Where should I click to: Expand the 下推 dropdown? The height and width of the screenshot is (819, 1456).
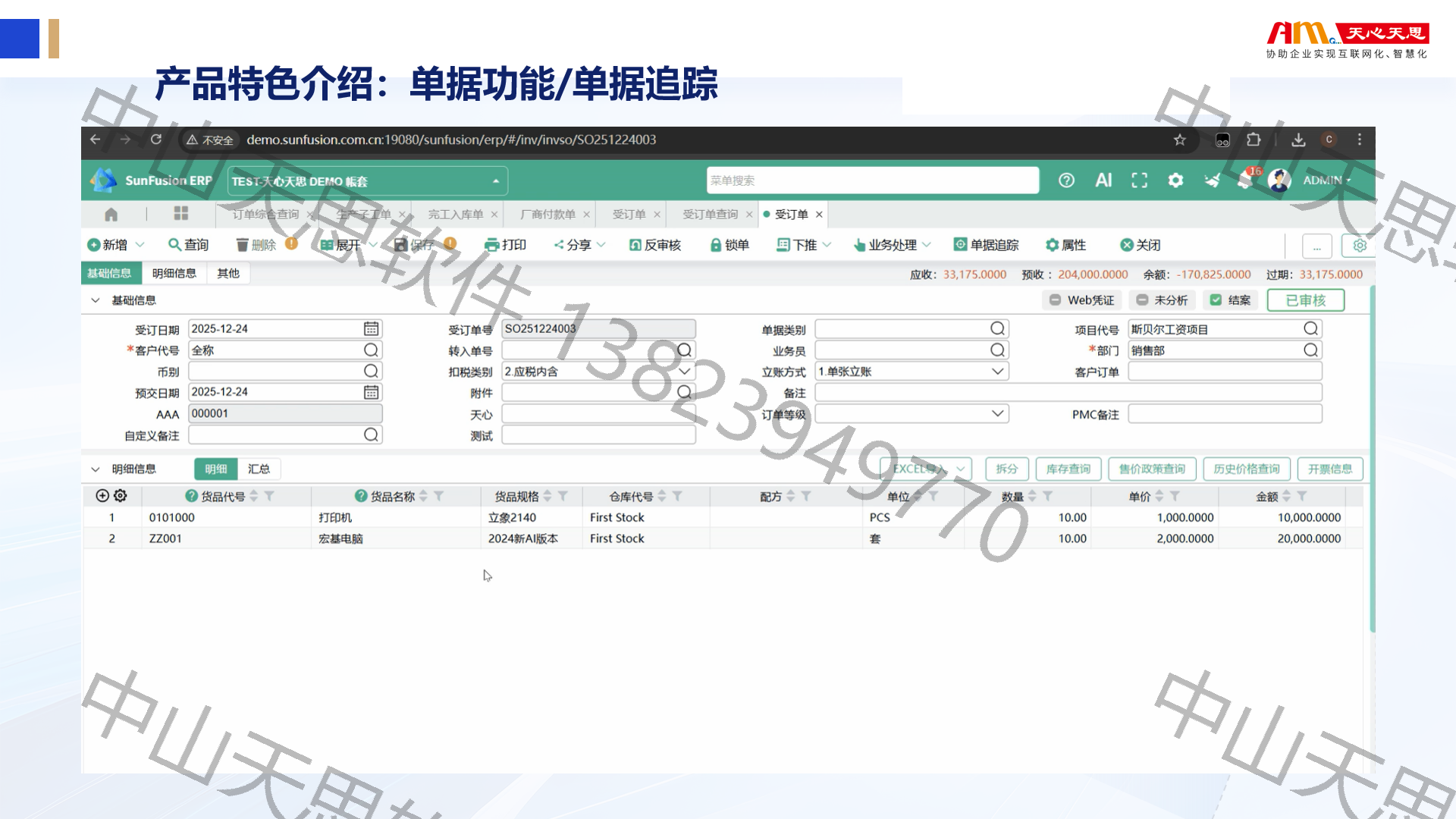coord(827,245)
